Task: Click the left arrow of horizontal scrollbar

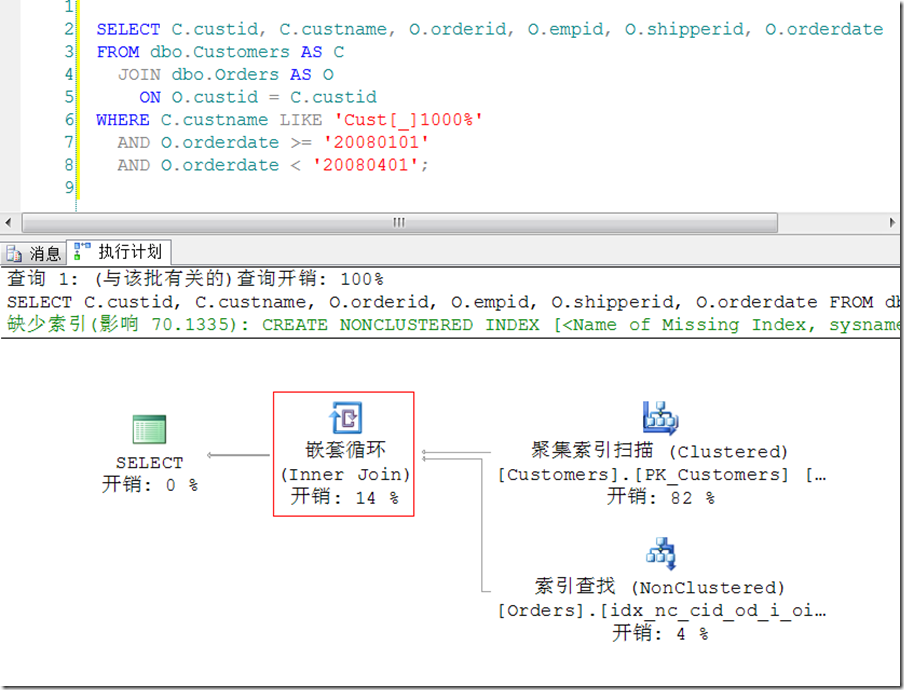Action: tap(8, 223)
